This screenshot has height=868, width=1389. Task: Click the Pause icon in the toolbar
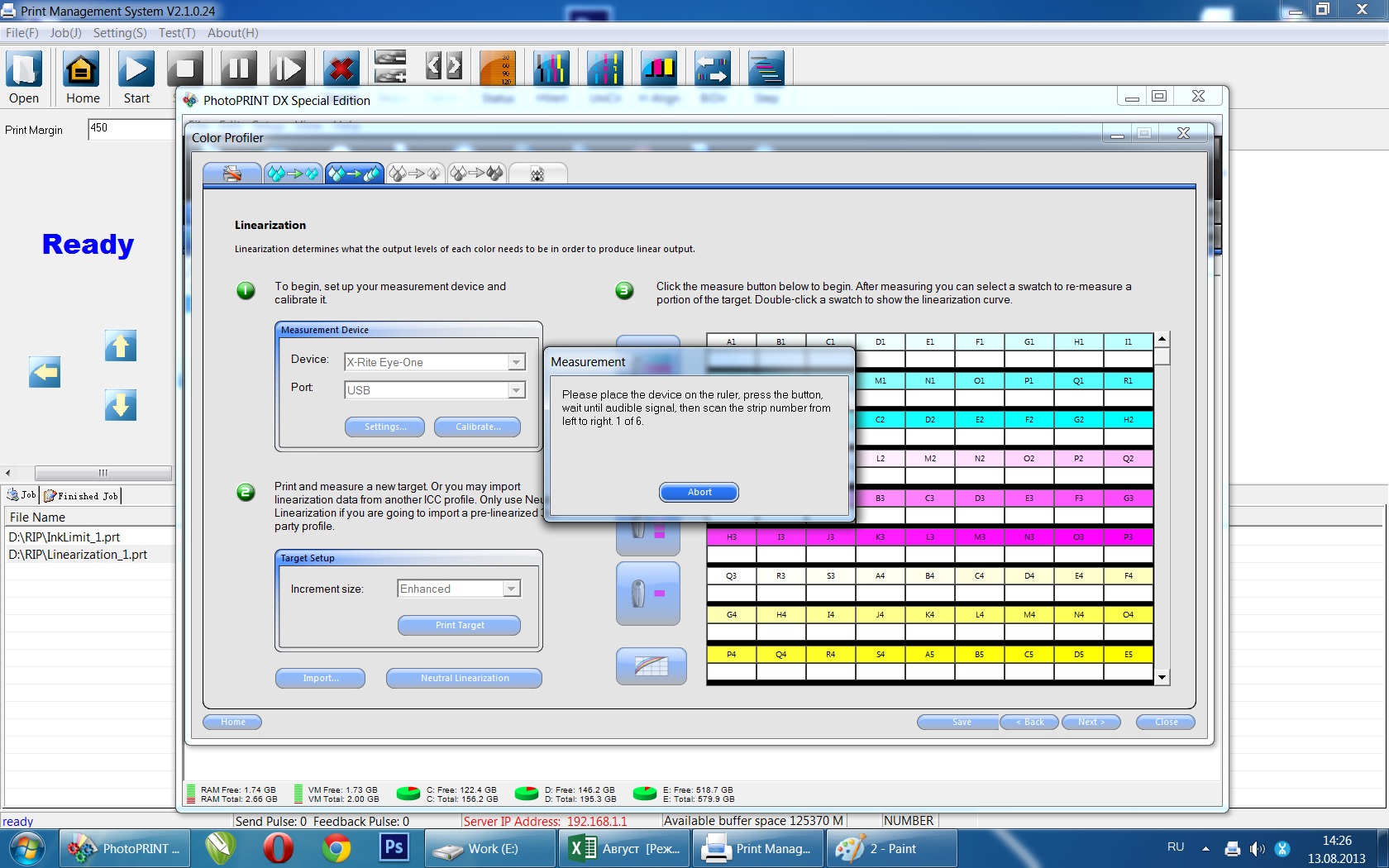[x=238, y=69]
